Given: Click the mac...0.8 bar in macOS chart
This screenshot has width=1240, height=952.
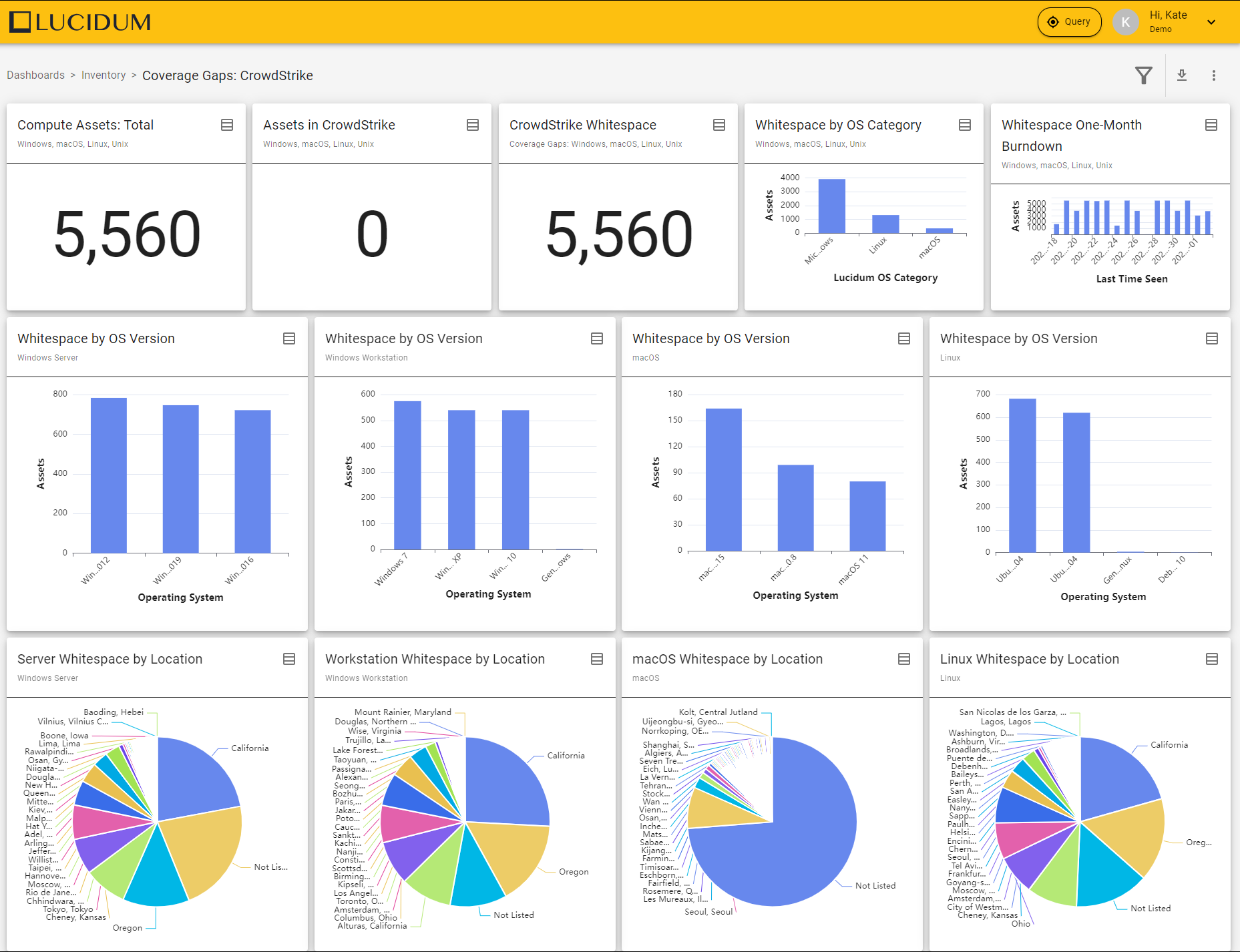Looking at the screenshot, I should click(x=796, y=507).
